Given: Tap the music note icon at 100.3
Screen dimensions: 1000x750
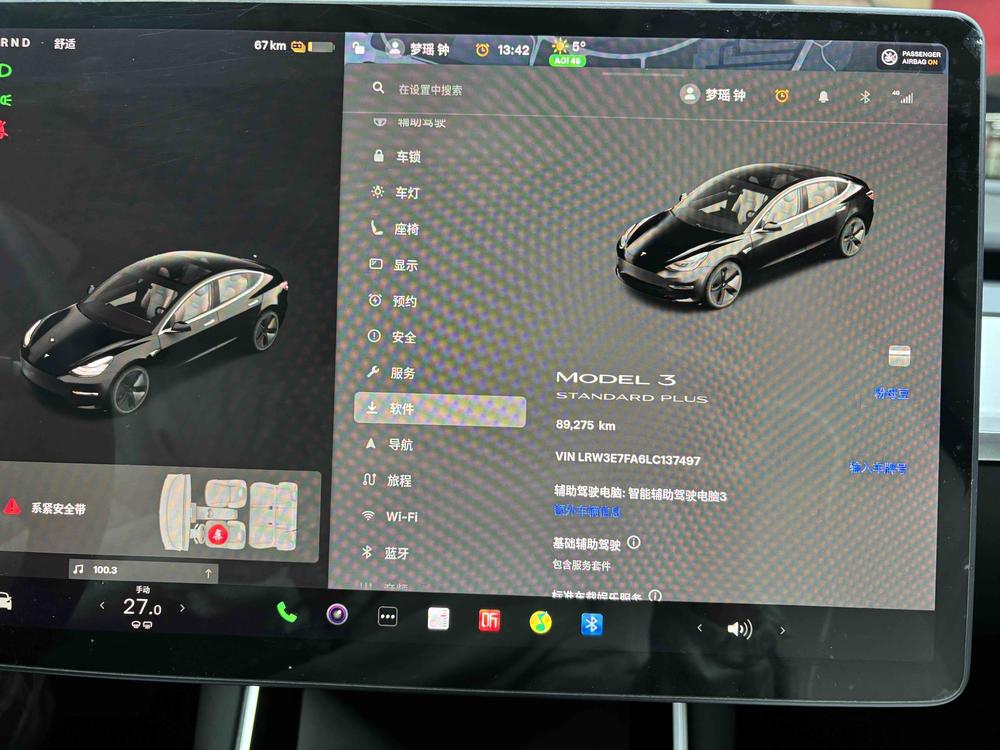Looking at the screenshot, I should pos(78,569).
